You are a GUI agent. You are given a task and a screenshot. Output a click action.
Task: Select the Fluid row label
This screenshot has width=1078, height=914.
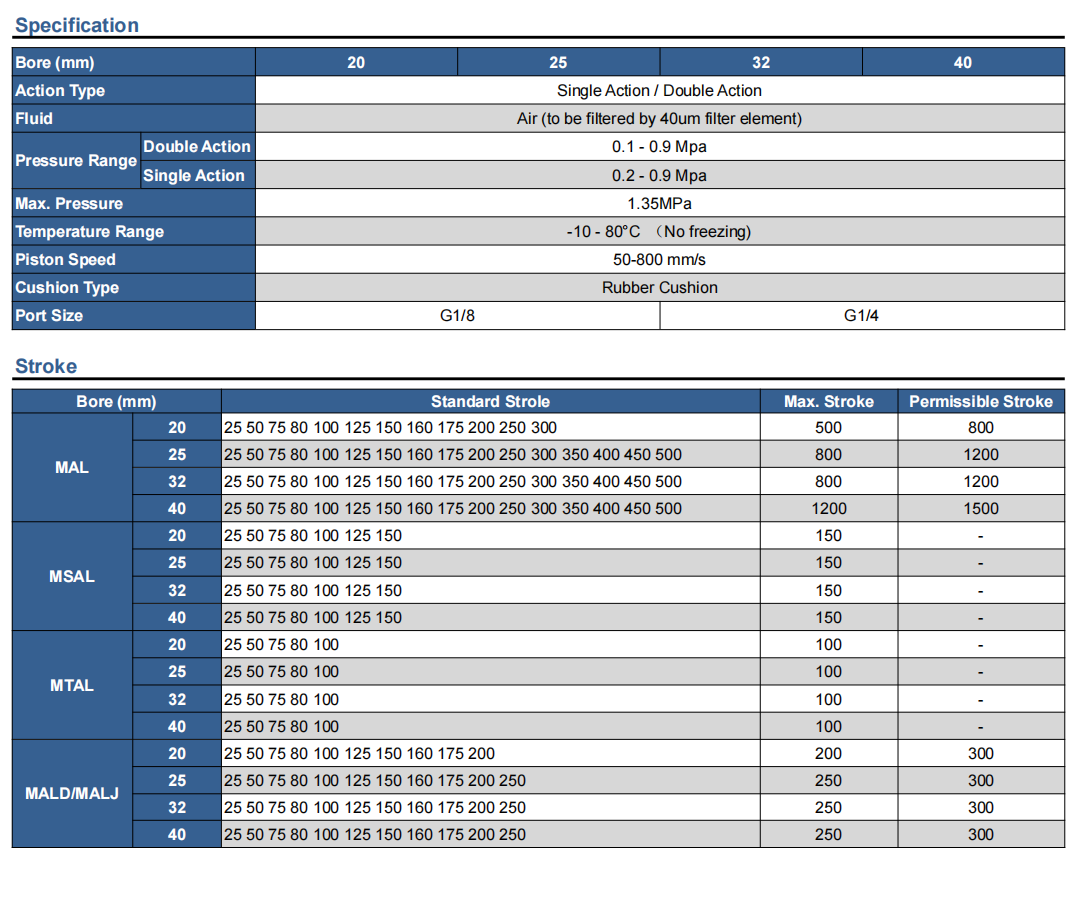coord(34,119)
